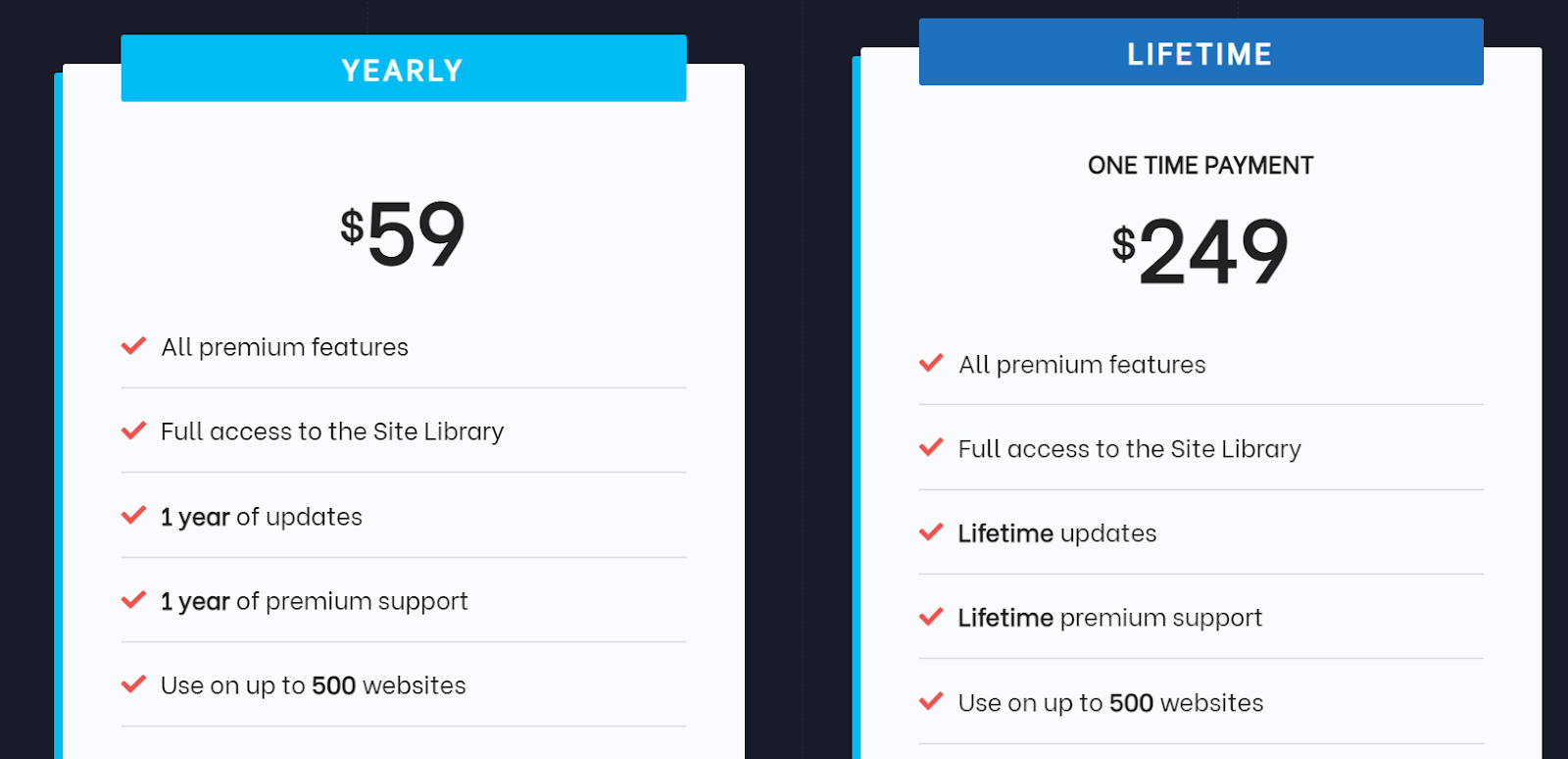Click 'Lifetime premium support' text
This screenshot has width=1568, height=759.
[1110, 618]
